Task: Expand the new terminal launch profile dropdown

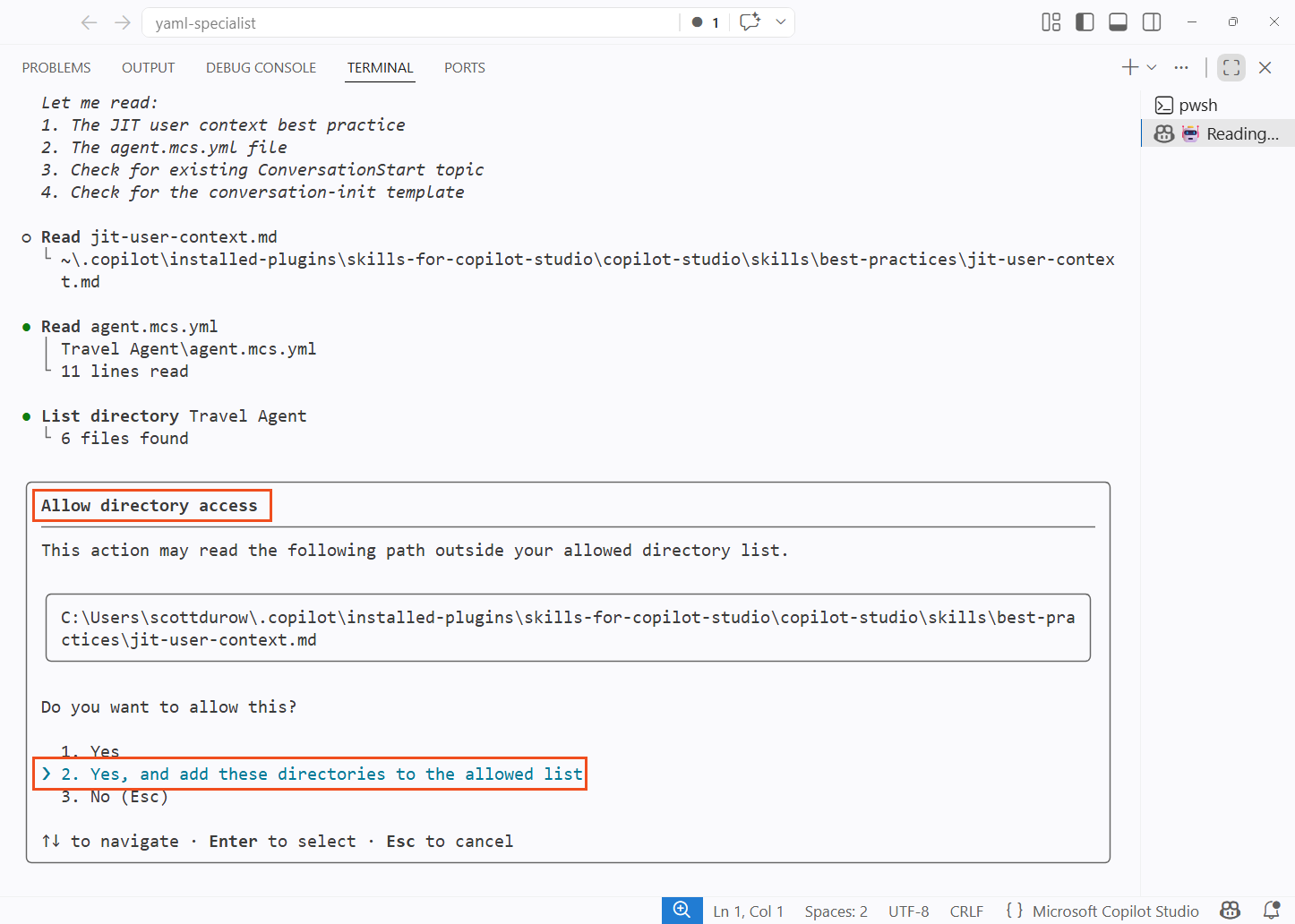Action: click(x=1152, y=67)
